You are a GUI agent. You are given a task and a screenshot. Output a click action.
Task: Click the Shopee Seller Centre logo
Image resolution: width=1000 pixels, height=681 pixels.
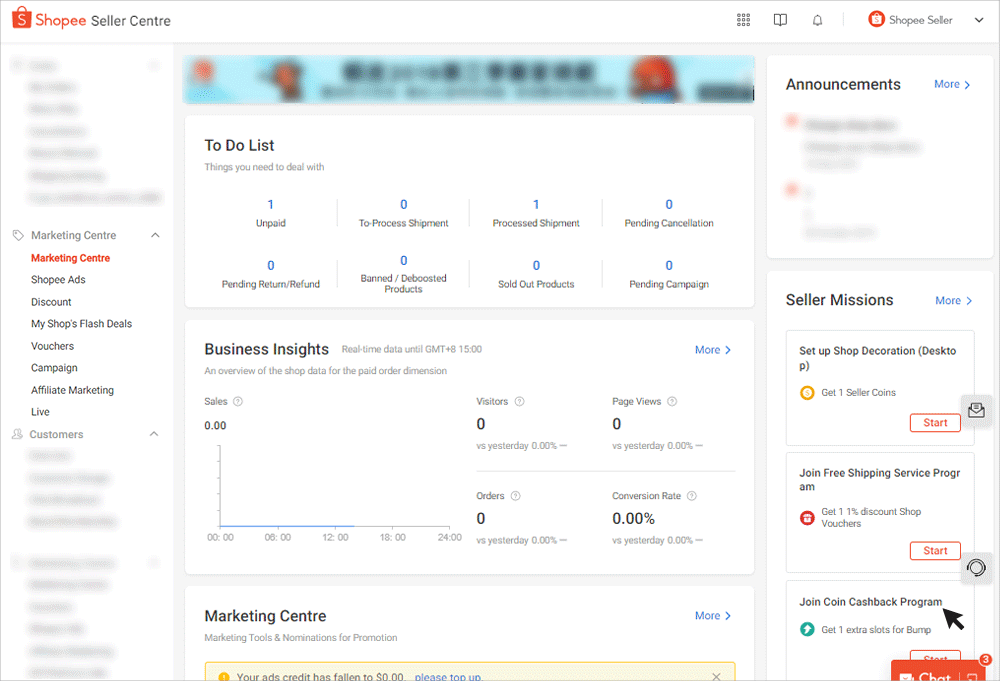point(90,19)
